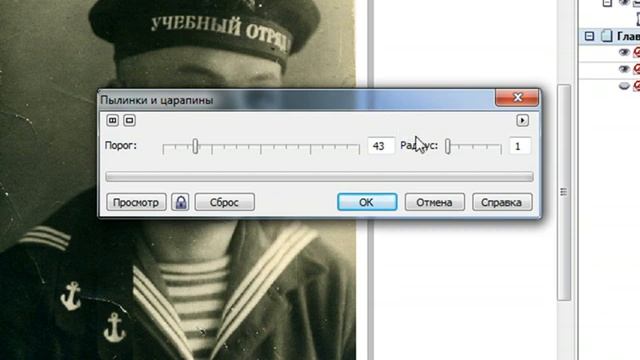
Task: Show the object with the greyed-out eye
Action: click(624, 86)
